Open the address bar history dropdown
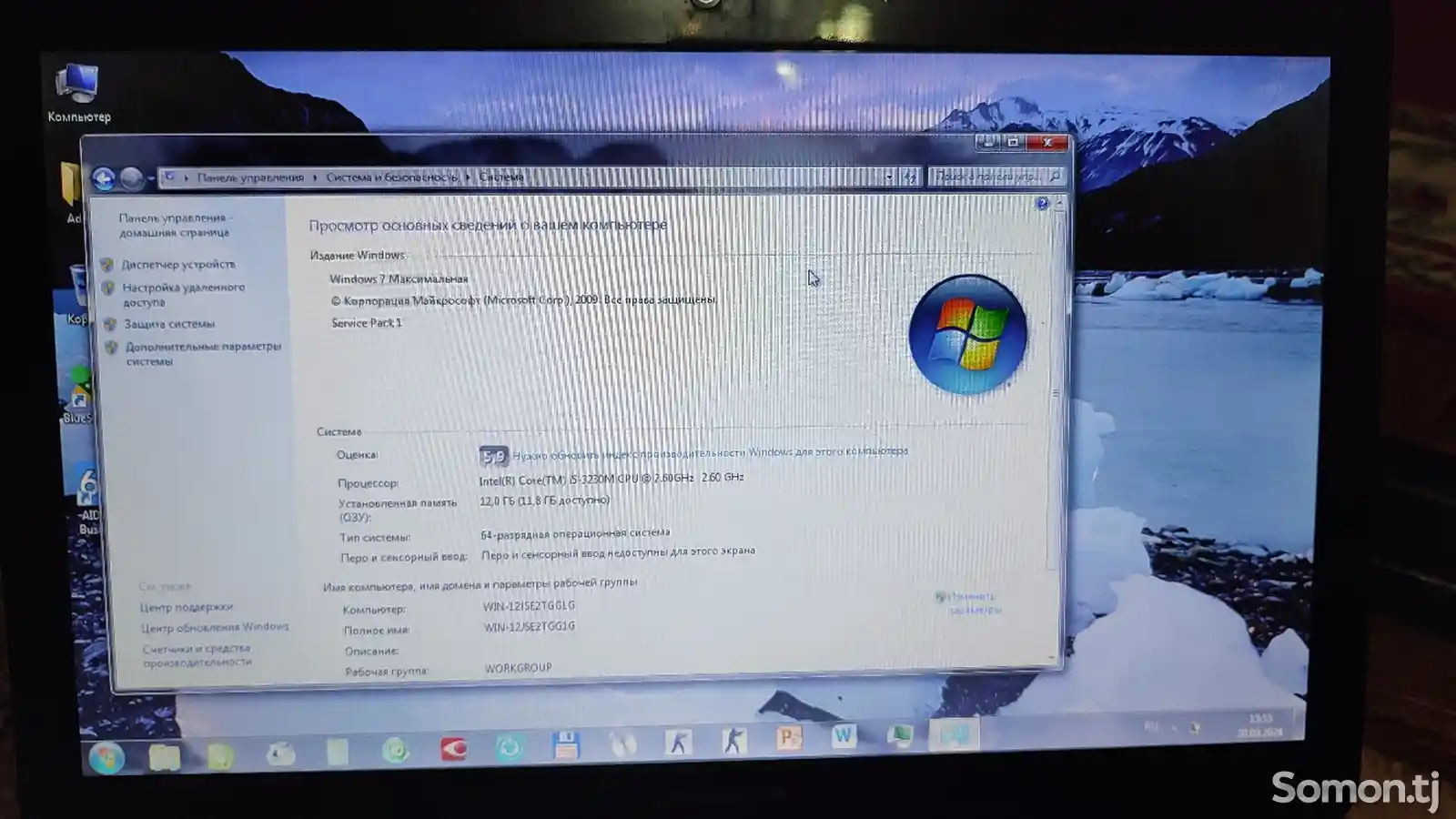1456x819 pixels. [889, 178]
